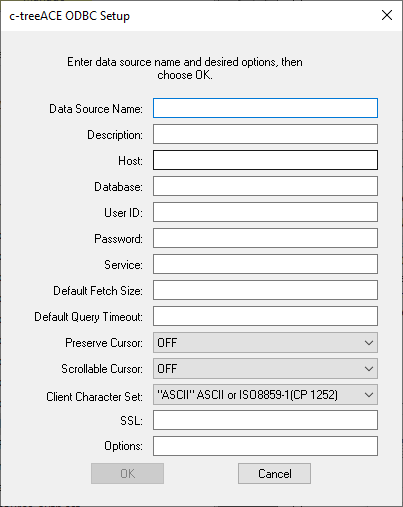Image resolution: width=403 pixels, height=507 pixels.
Task: Expand the Scrollable Cursor combo box
Action: click(x=265, y=368)
